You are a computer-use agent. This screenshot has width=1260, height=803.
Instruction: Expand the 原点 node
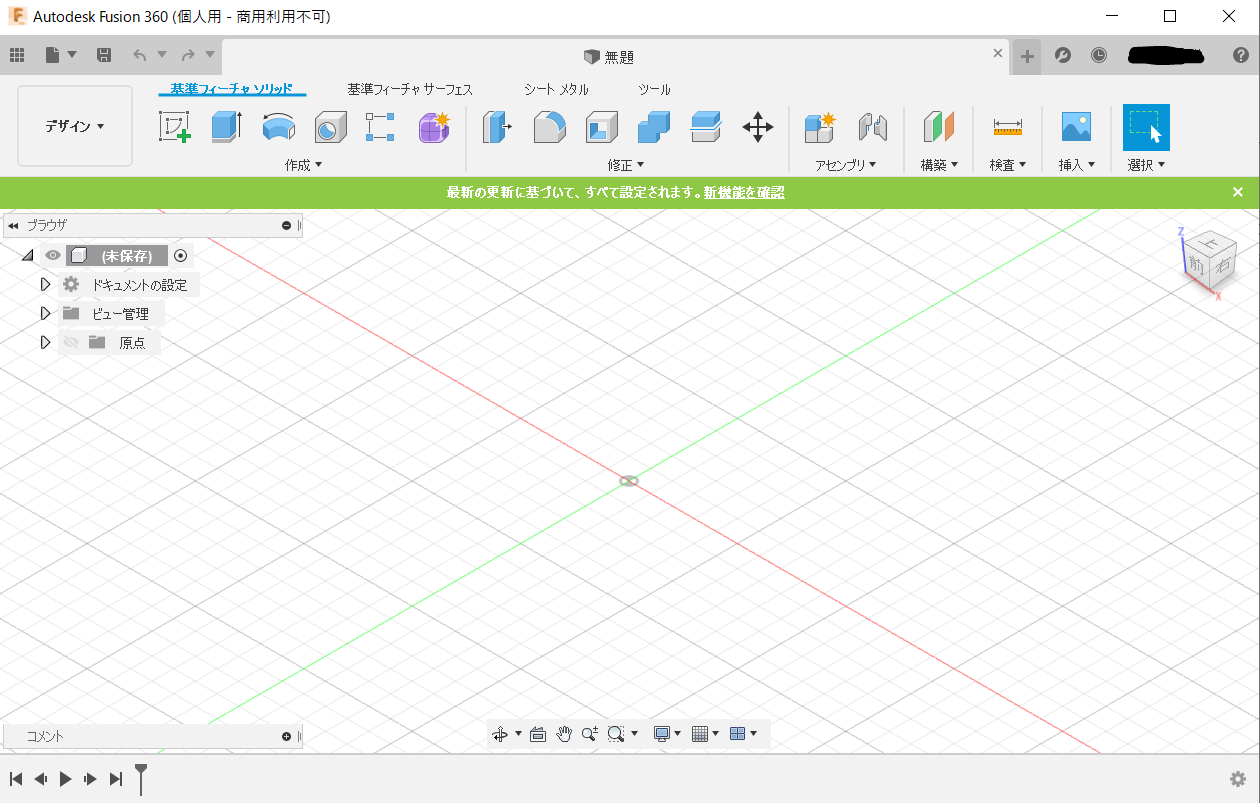pos(45,342)
